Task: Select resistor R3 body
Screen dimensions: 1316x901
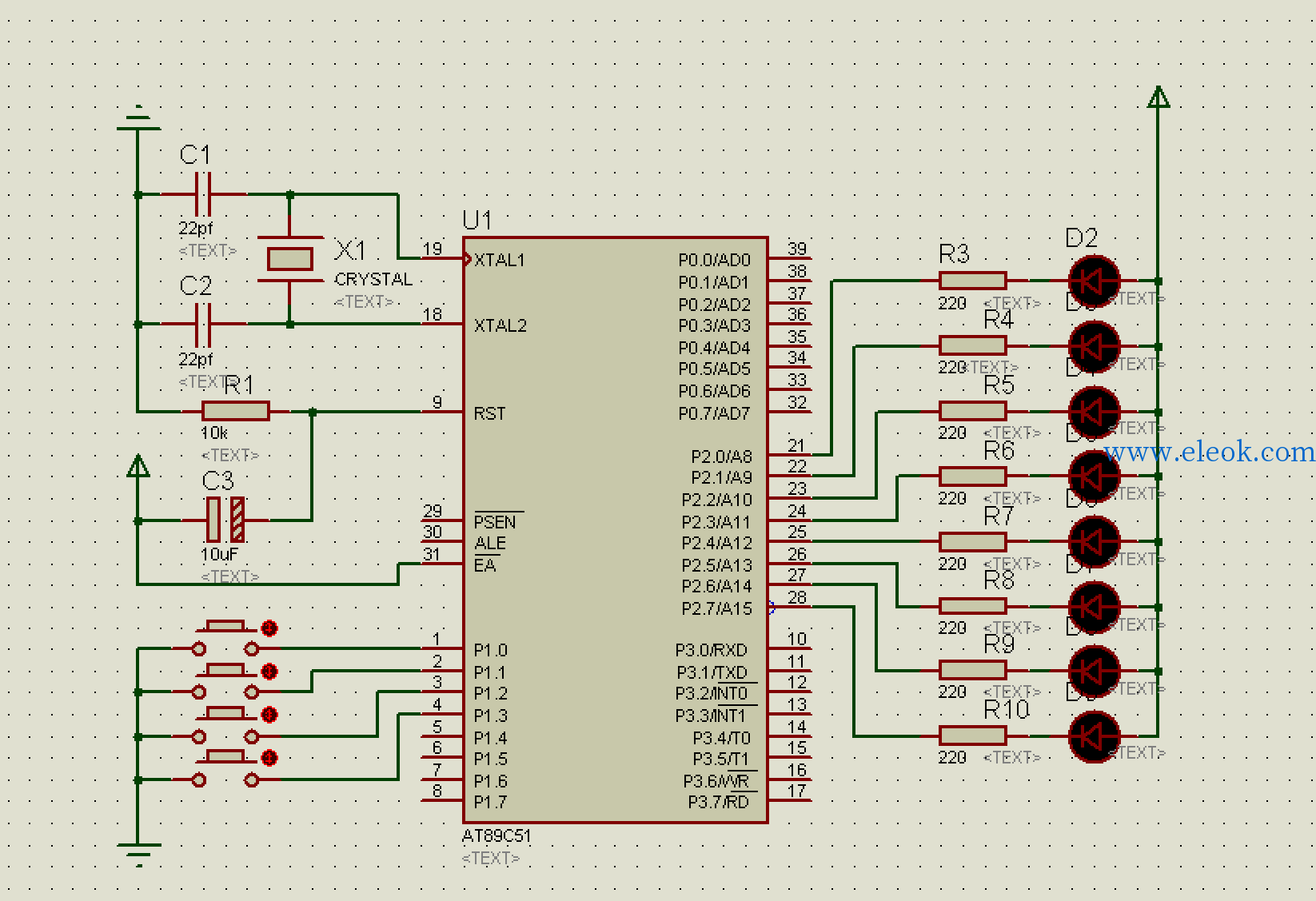Action: 972,281
